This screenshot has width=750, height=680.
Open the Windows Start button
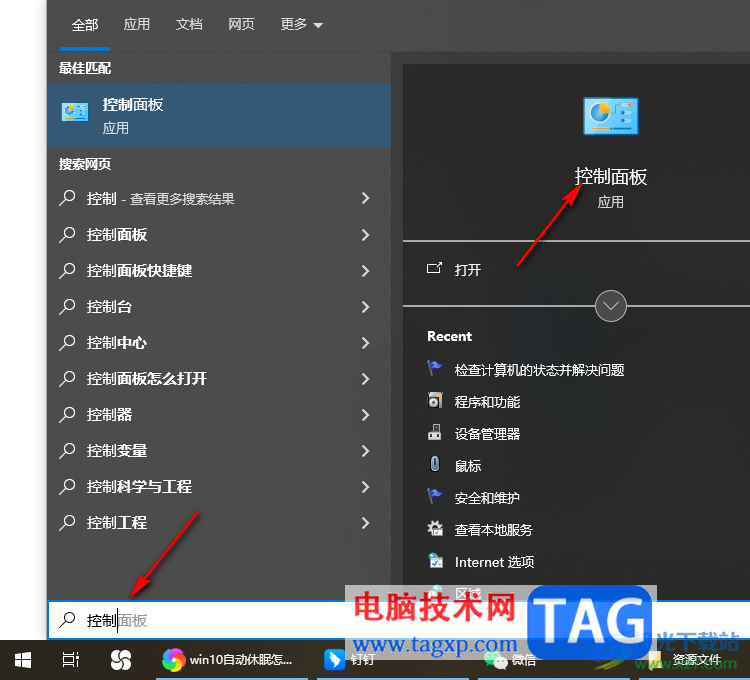23,660
